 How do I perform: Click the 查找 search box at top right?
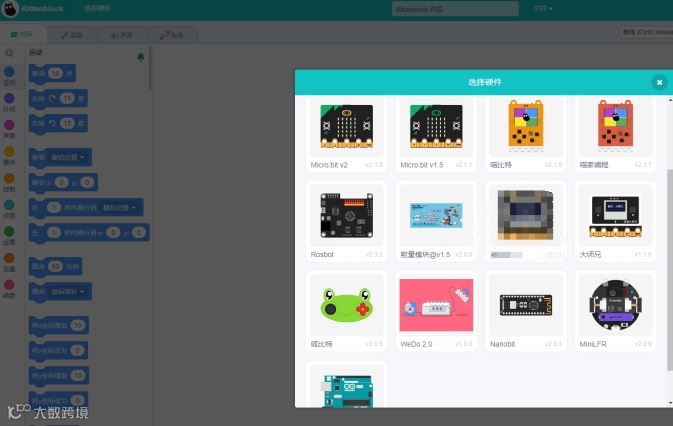pos(647,32)
